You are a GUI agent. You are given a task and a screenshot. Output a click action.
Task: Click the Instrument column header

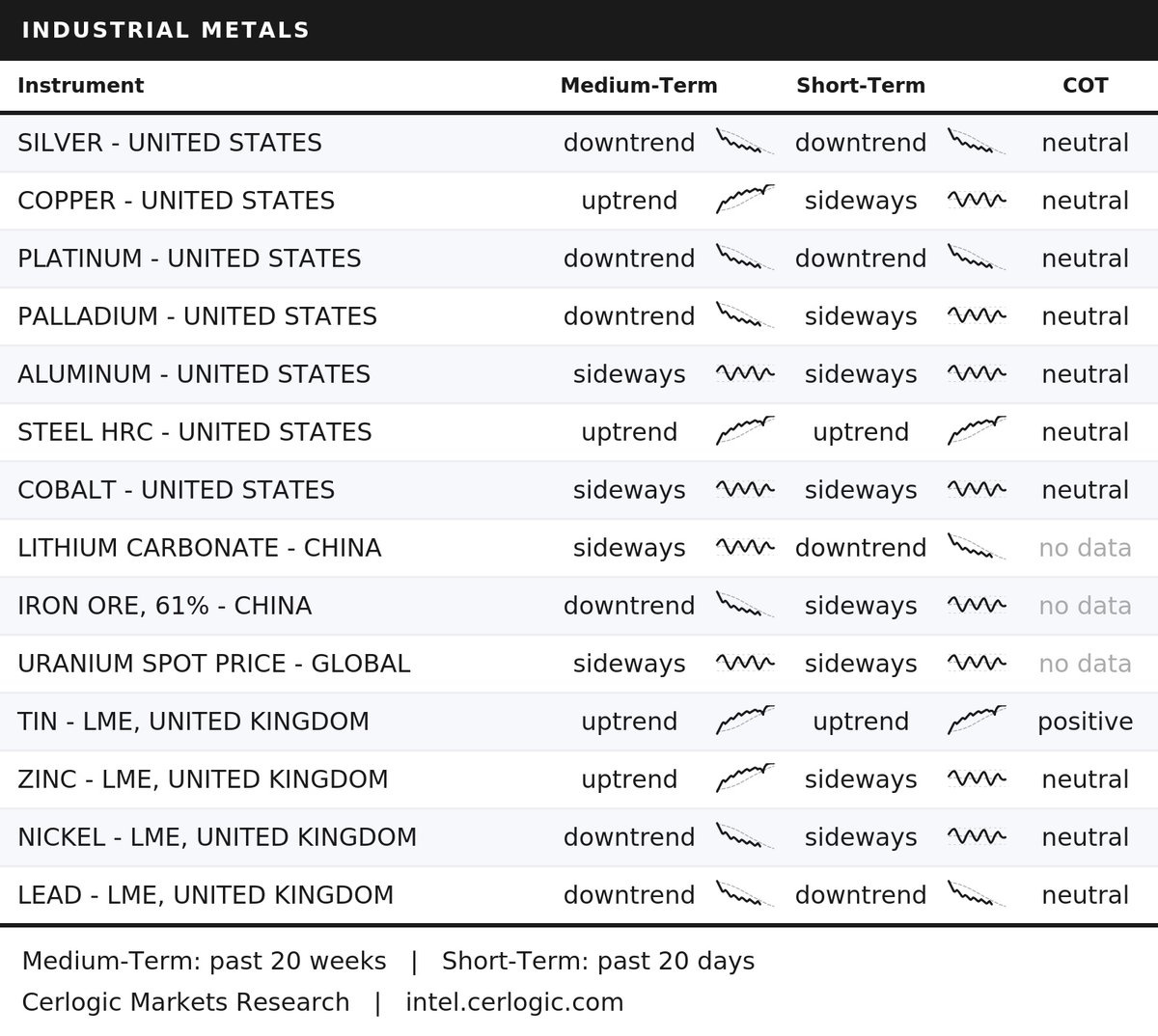[80, 85]
